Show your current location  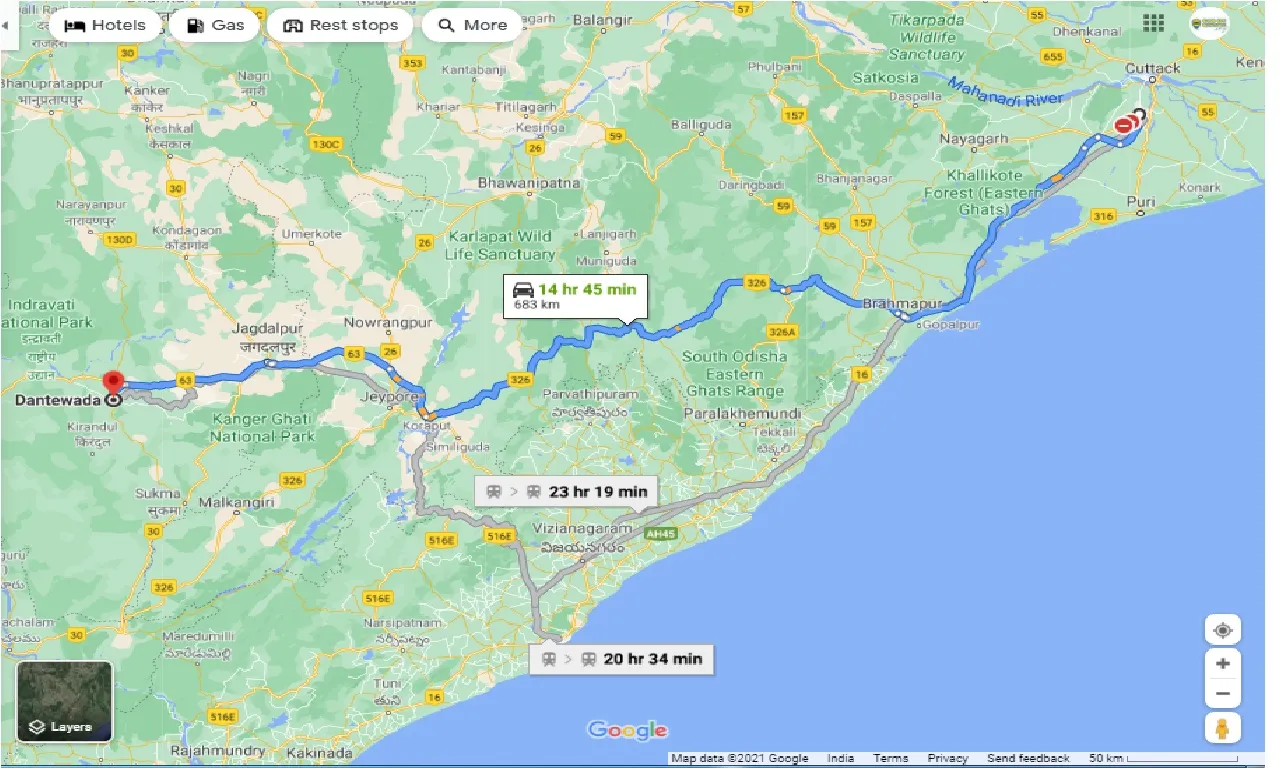tap(1222, 631)
